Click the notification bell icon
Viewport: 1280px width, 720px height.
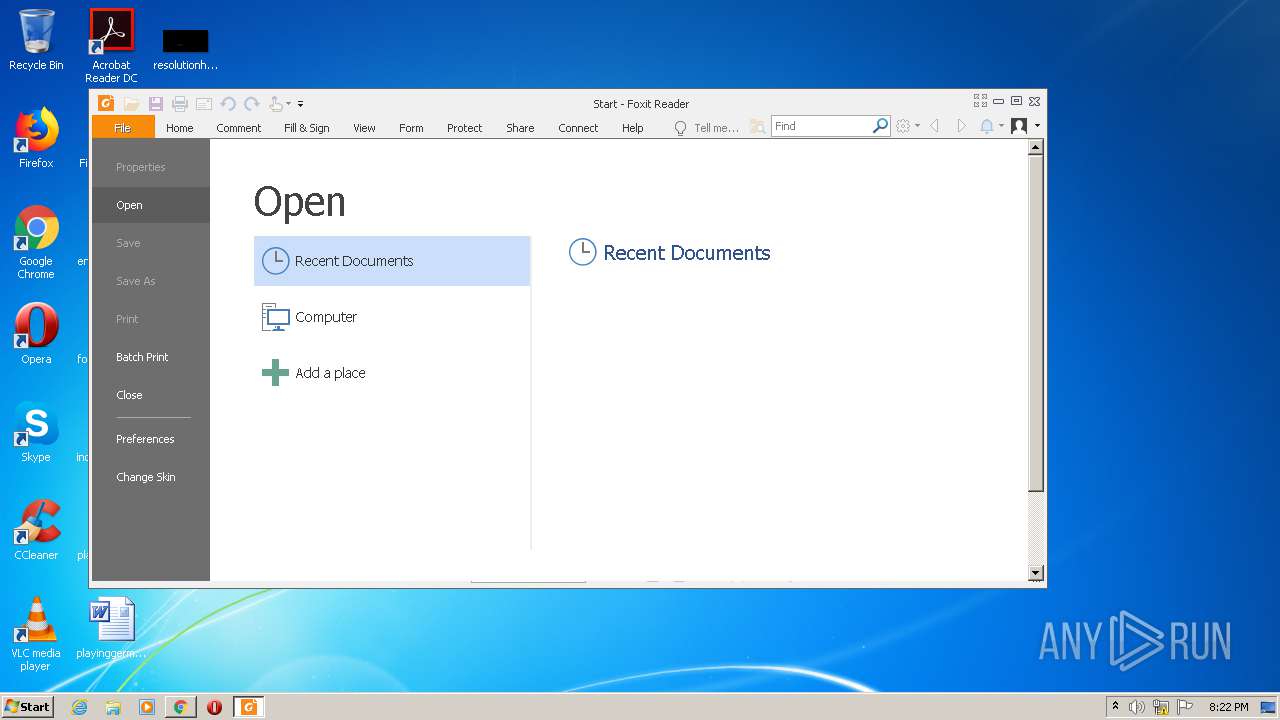[987, 126]
